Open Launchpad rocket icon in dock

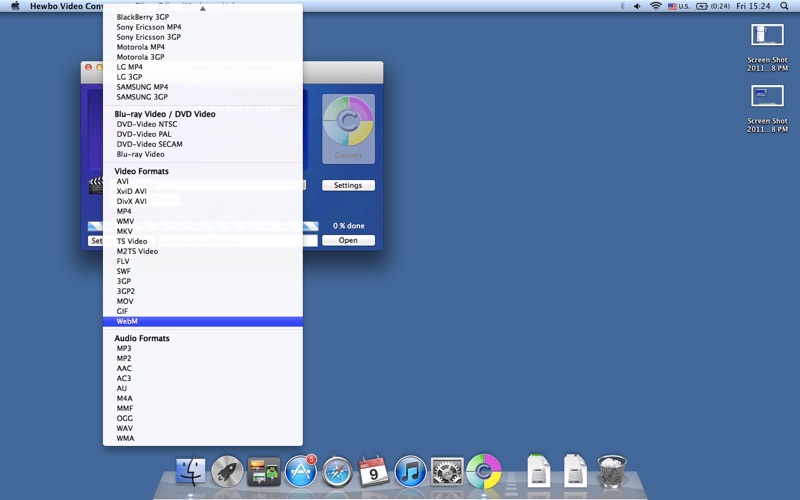pyautogui.click(x=227, y=471)
